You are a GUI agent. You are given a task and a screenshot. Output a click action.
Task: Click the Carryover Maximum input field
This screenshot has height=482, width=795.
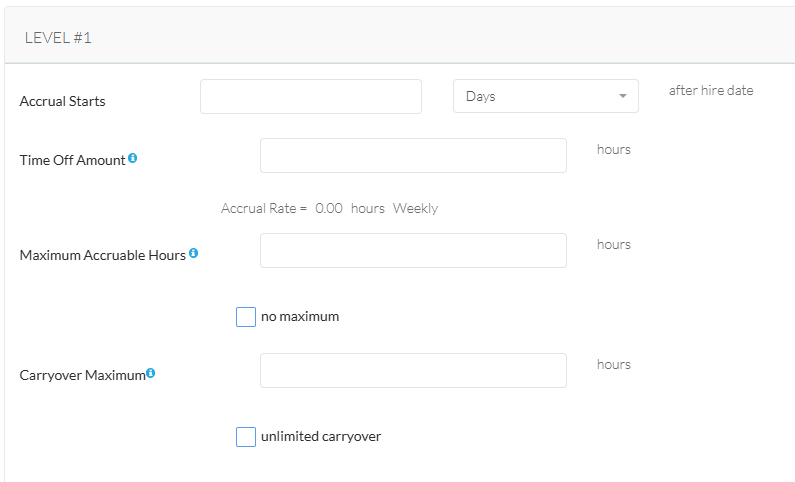coord(413,370)
